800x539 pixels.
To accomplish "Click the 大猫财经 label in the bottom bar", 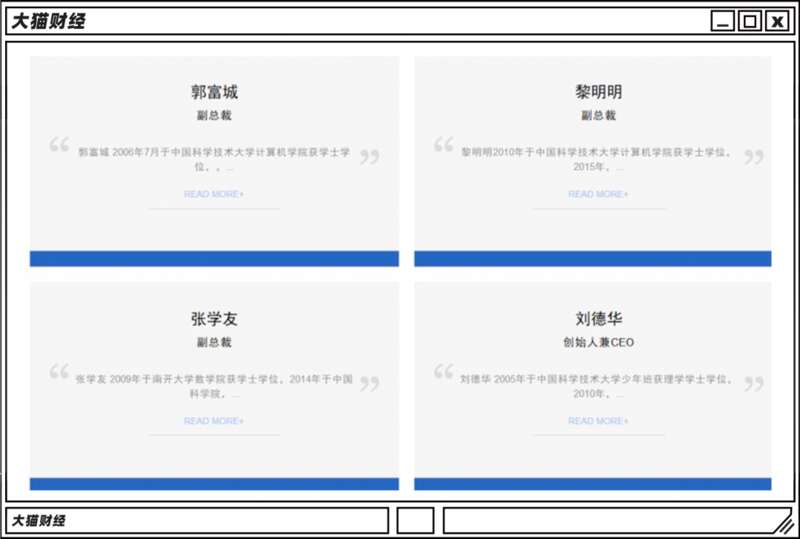I will click(x=38, y=521).
